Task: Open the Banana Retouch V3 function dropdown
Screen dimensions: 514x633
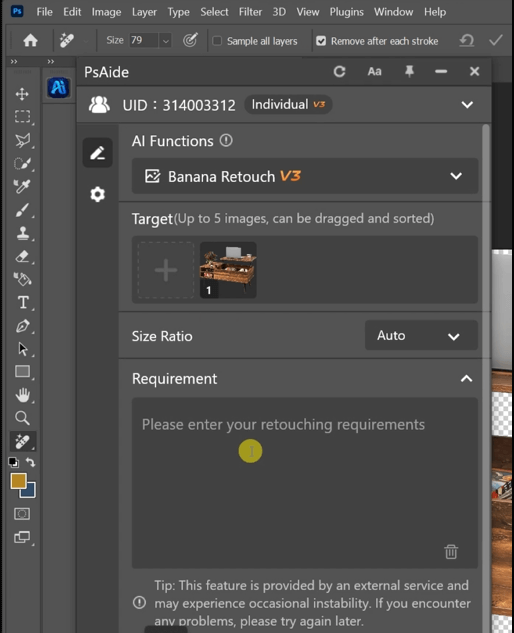Action: coord(305,176)
